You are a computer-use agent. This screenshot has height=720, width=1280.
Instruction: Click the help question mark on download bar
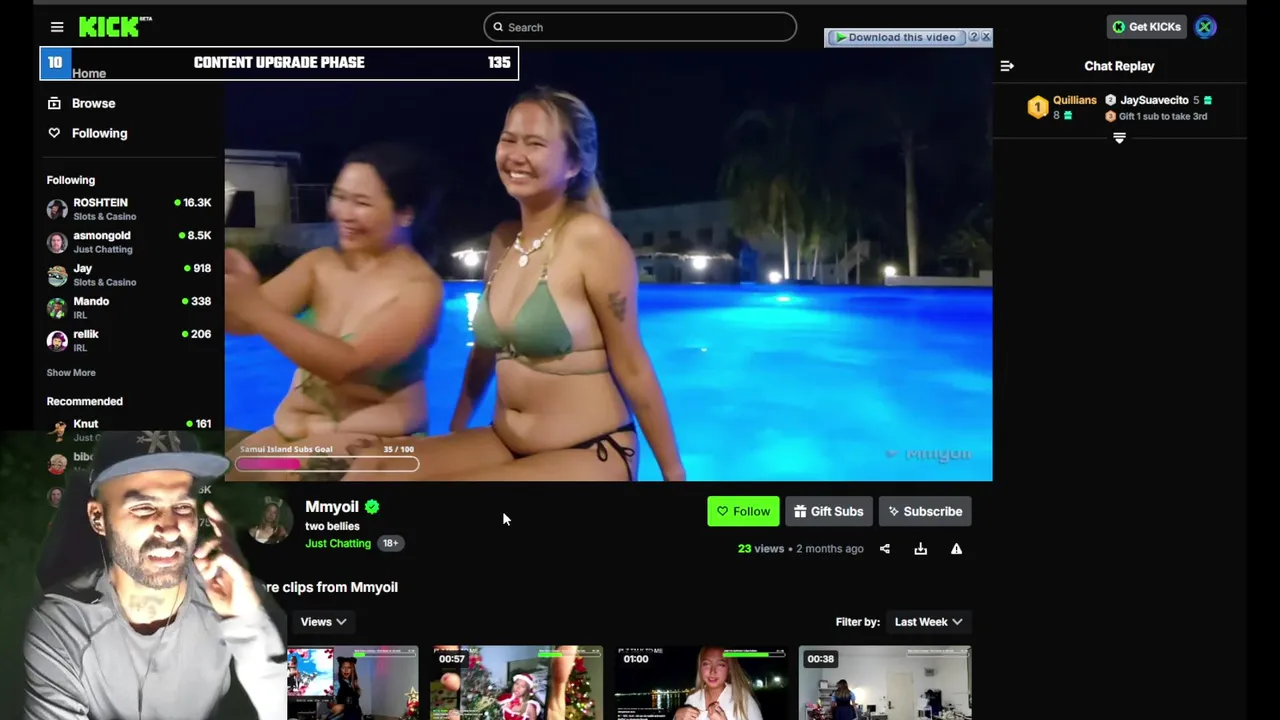[973, 37]
